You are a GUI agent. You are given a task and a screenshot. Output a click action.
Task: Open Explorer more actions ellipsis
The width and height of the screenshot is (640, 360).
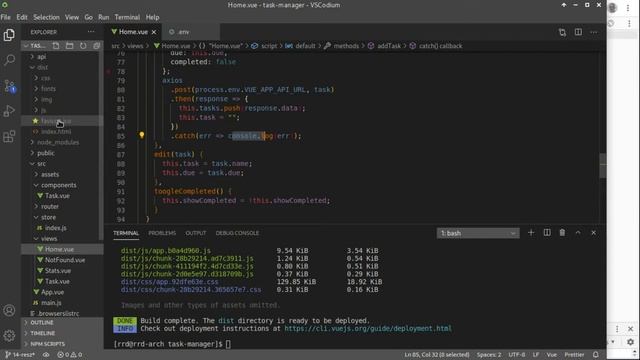[x=91, y=32]
